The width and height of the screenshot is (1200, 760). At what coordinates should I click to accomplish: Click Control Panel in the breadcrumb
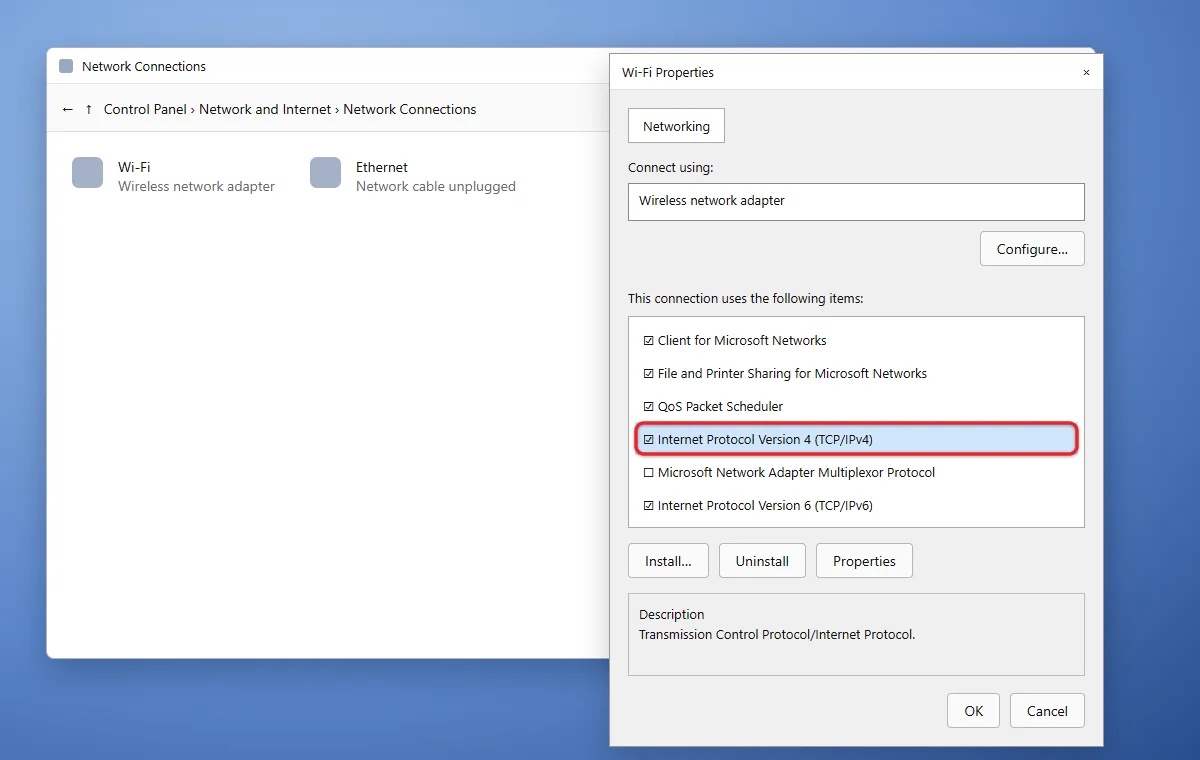pyautogui.click(x=145, y=110)
